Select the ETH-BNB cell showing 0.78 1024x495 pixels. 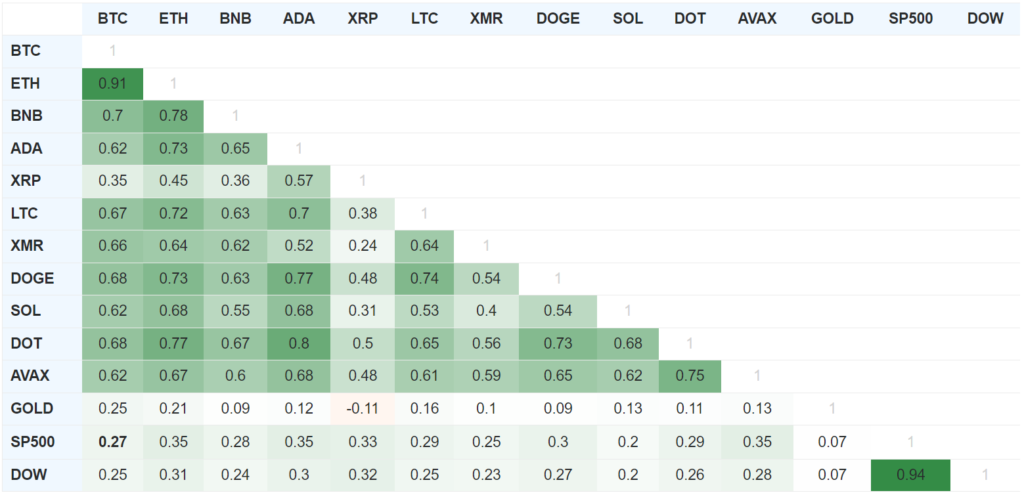(x=172, y=116)
